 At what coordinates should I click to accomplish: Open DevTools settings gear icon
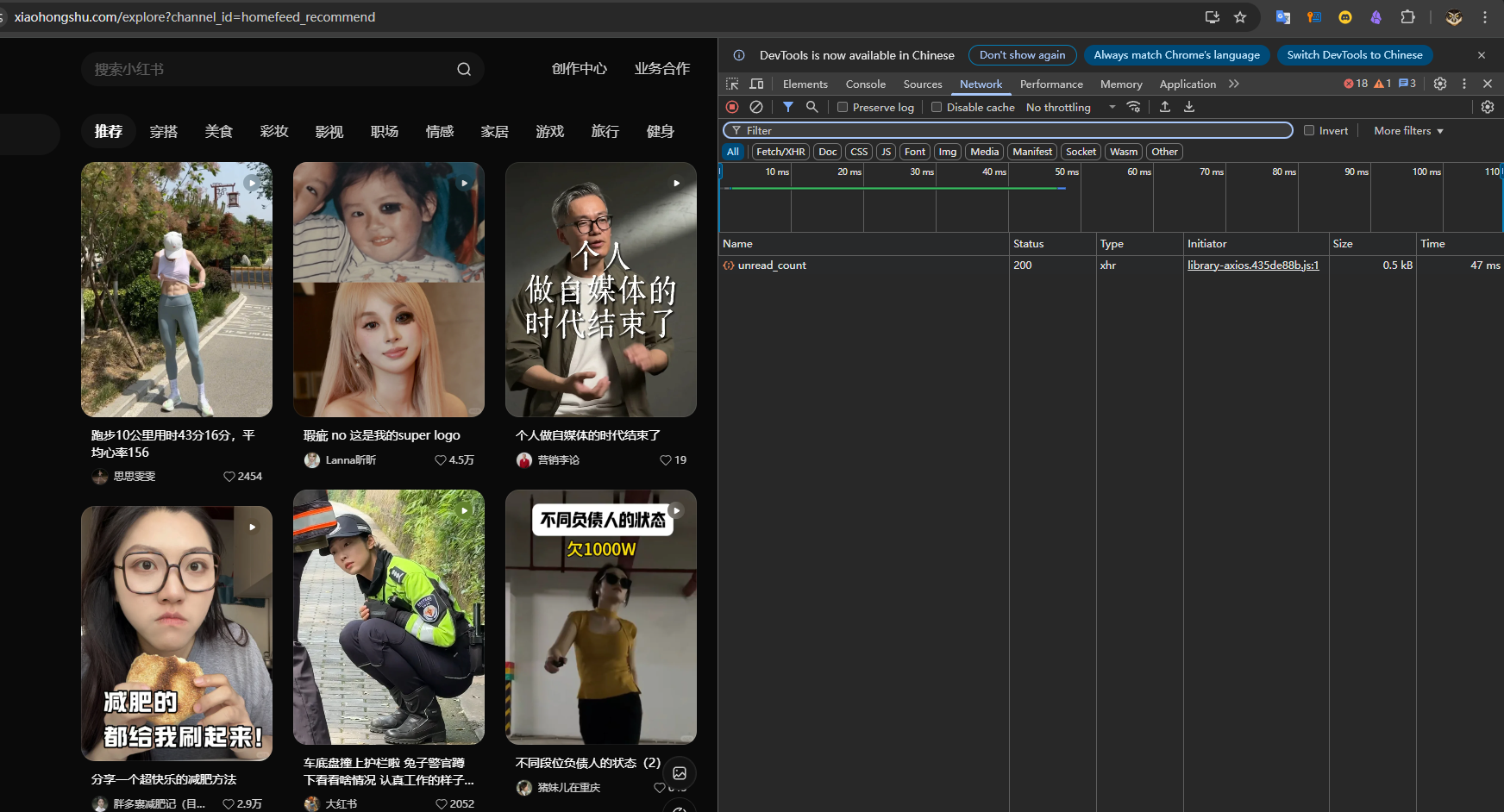1440,84
